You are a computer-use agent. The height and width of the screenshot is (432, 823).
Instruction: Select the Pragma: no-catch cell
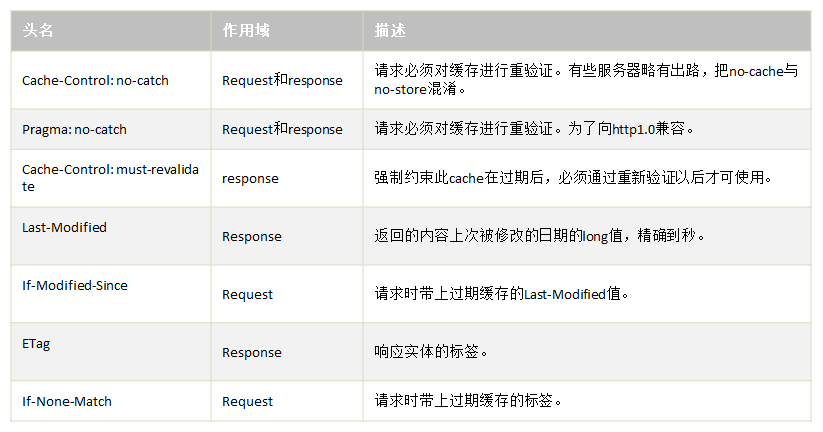(x=111, y=129)
